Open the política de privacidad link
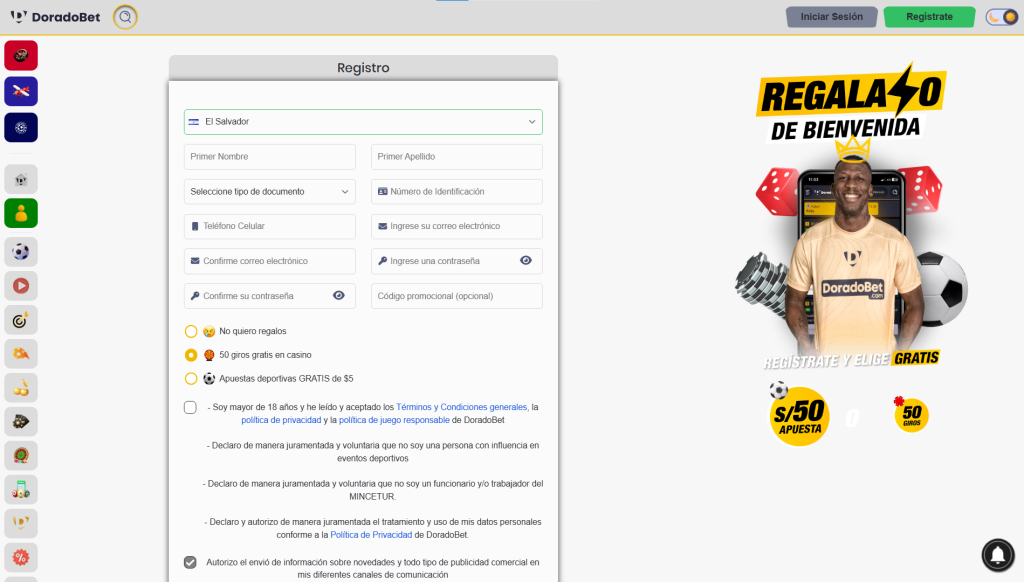The image size is (1024, 582). click(281, 420)
